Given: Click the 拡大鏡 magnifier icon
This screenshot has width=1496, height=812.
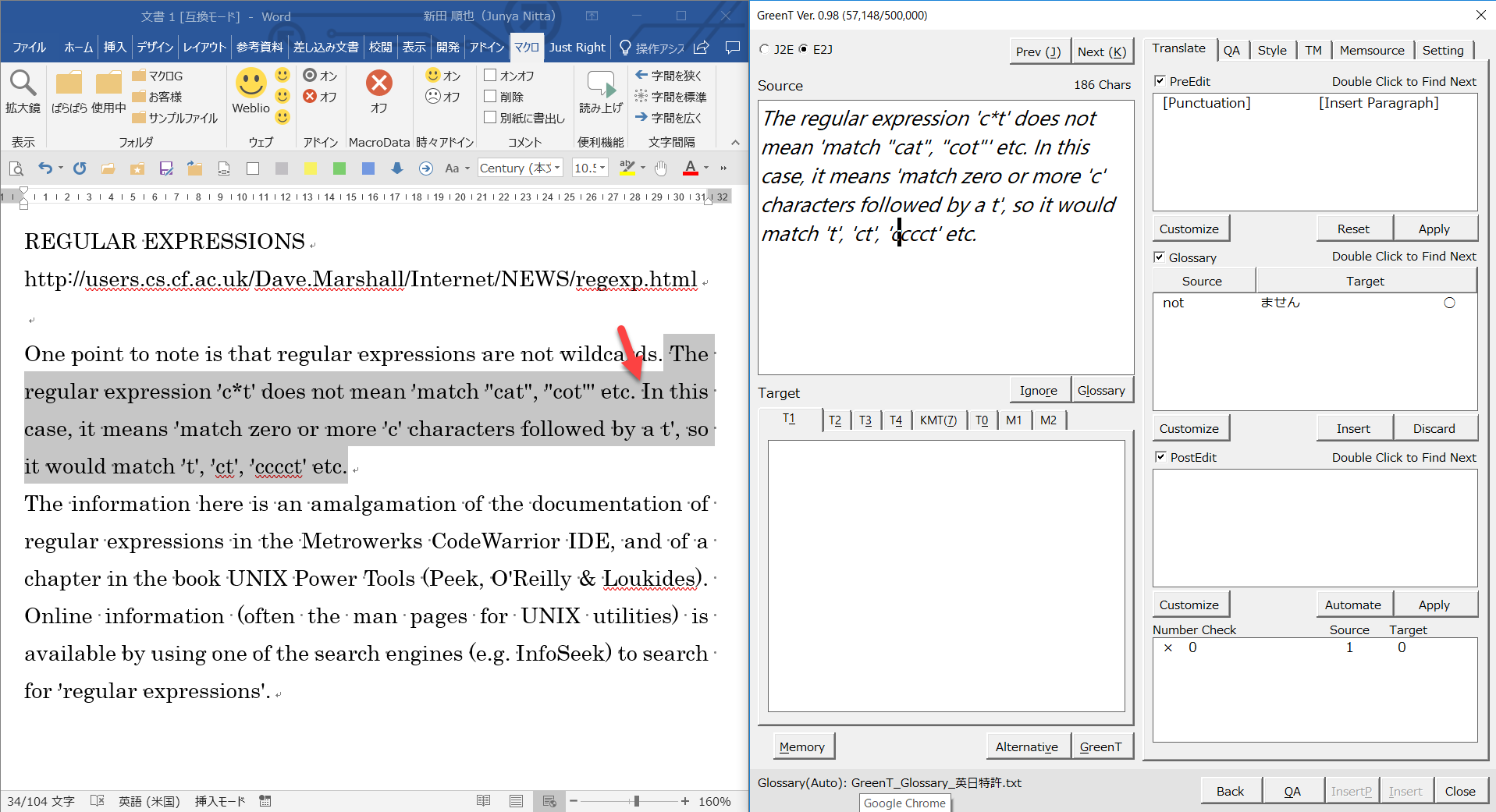Looking at the screenshot, I should tap(23, 83).
